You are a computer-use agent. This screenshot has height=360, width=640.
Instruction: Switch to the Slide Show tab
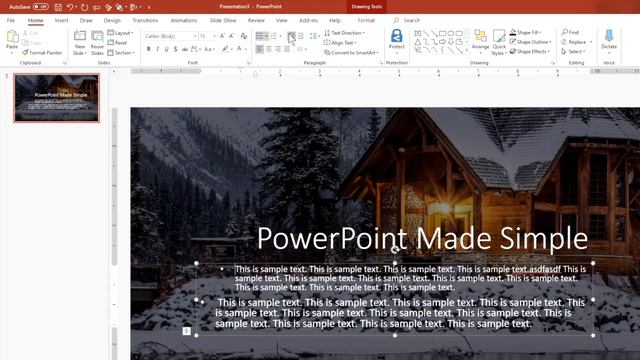pyautogui.click(x=223, y=20)
